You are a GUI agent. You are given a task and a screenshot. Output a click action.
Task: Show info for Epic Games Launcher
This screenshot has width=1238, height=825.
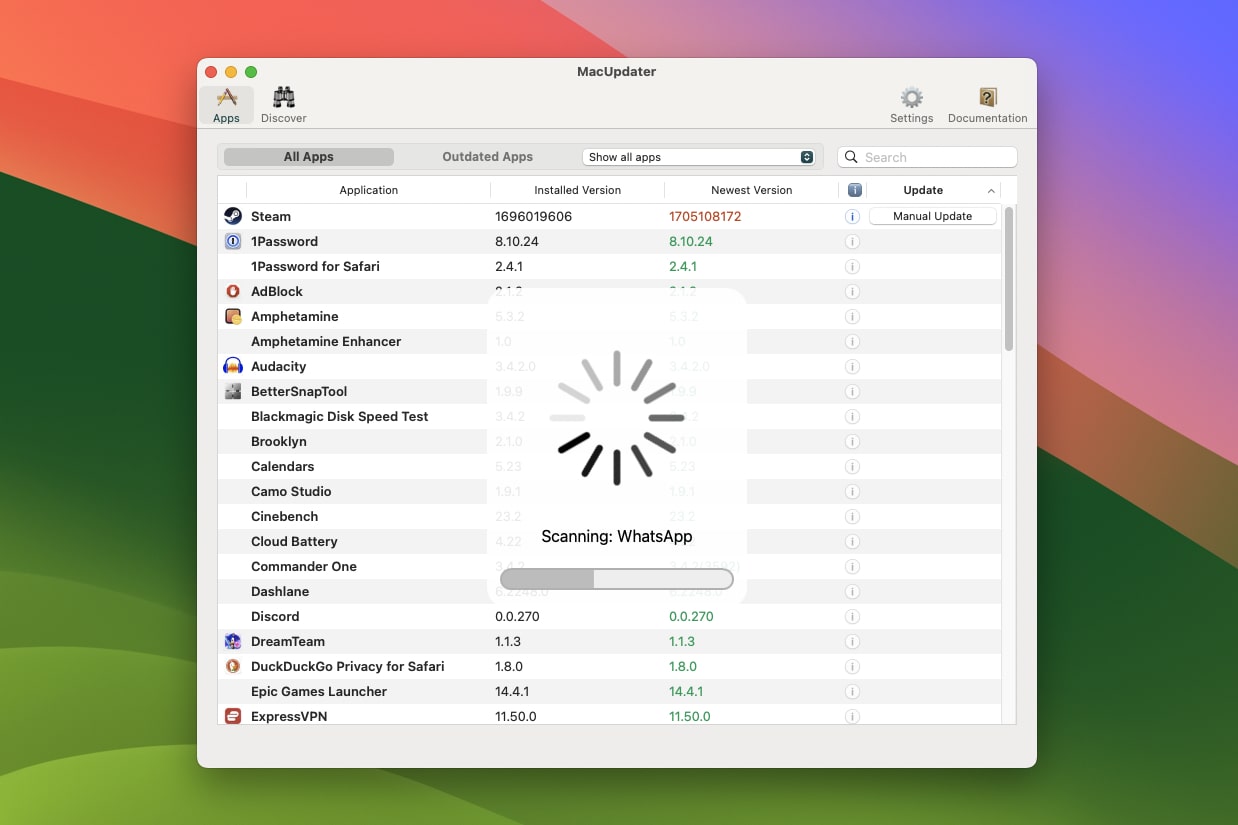point(853,691)
